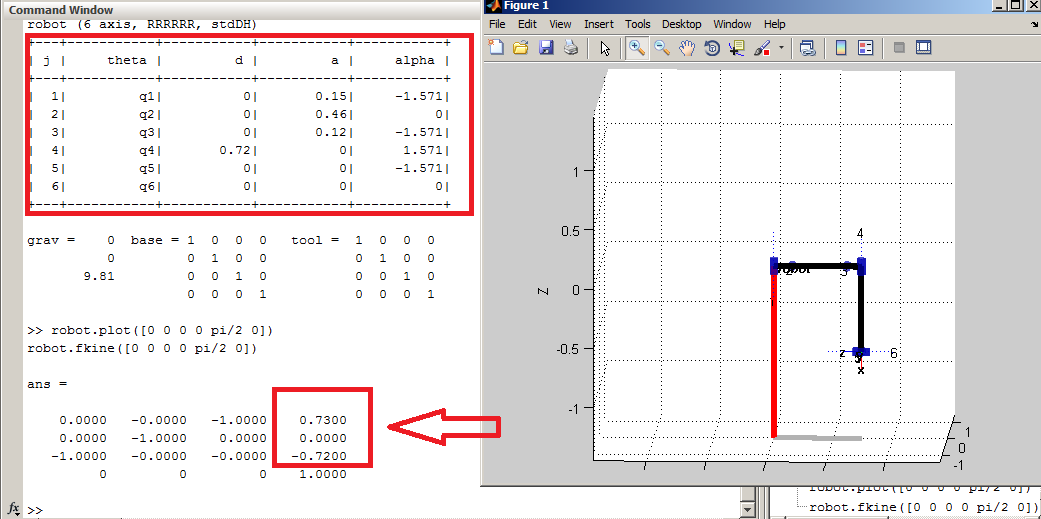Viewport: 1041px width, 519px height.
Task: Click the Link Plot icon
Action: click(x=807, y=47)
